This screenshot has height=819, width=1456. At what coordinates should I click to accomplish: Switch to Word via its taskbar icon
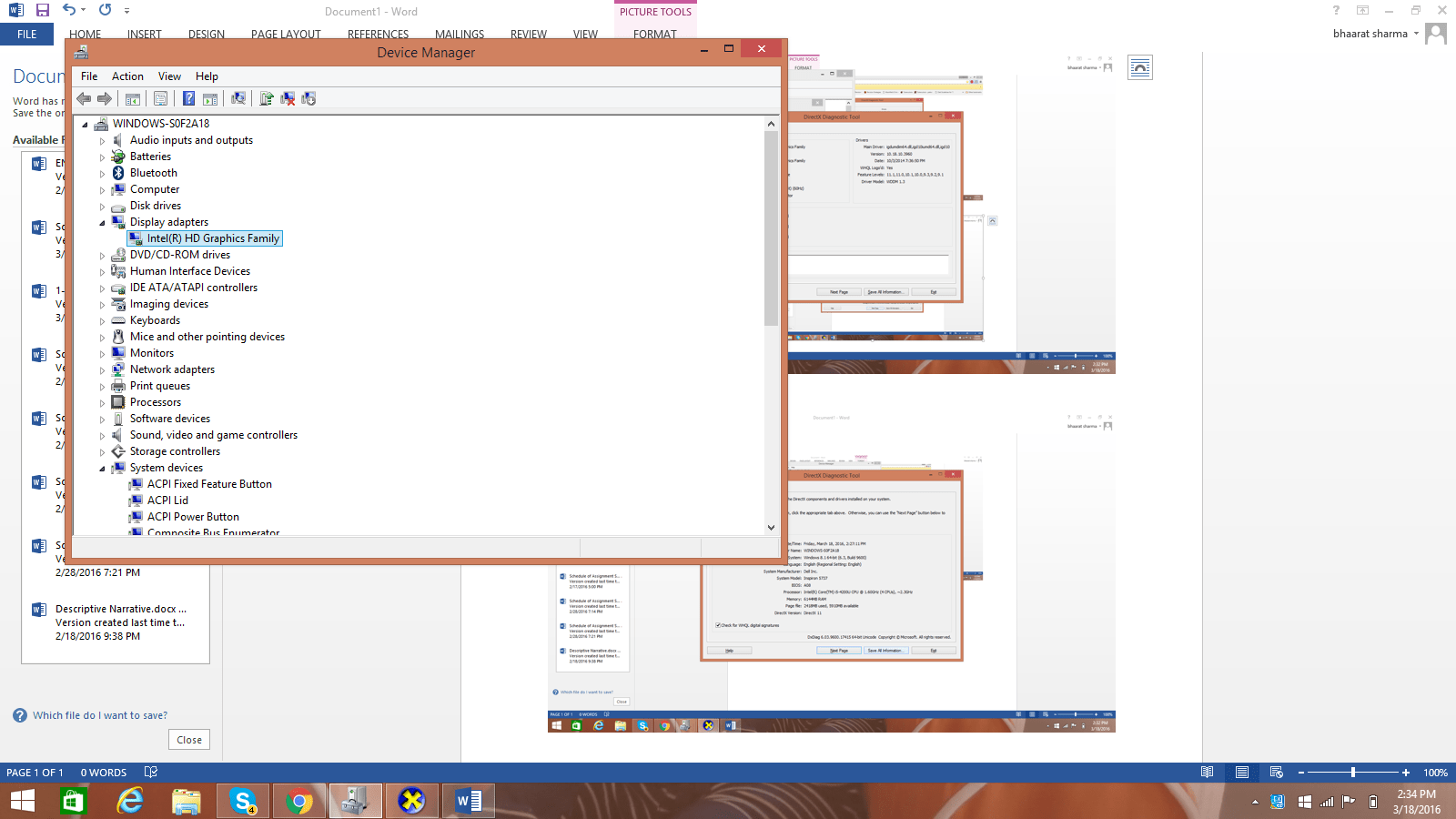point(469,801)
